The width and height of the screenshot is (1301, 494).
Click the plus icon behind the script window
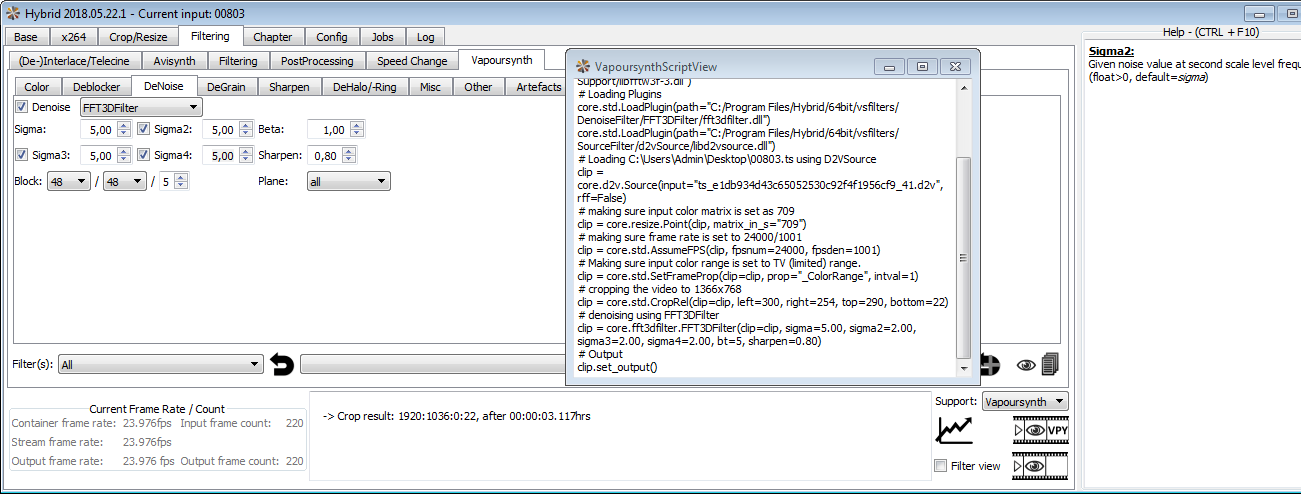(990, 365)
